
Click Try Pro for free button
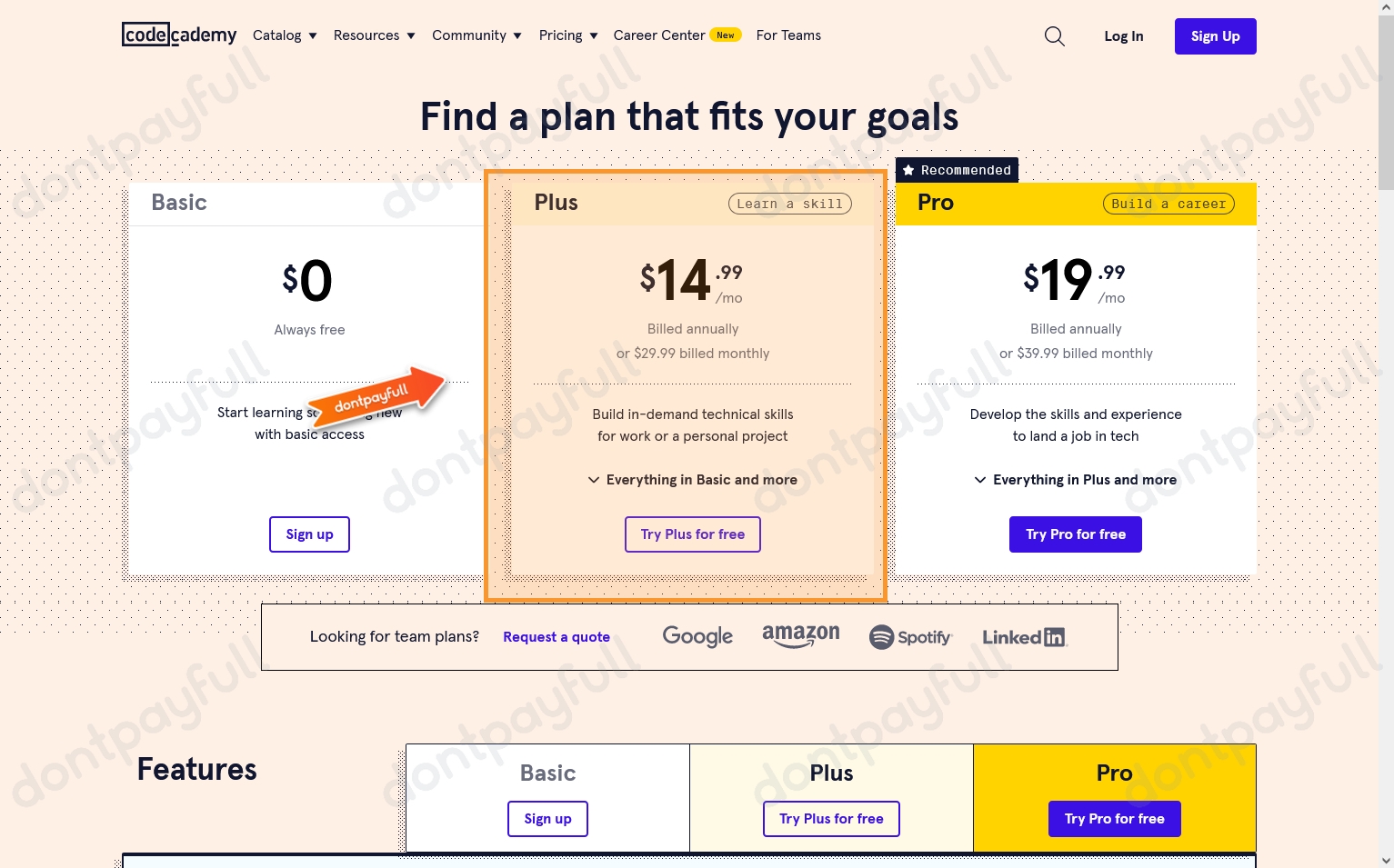1075,534
